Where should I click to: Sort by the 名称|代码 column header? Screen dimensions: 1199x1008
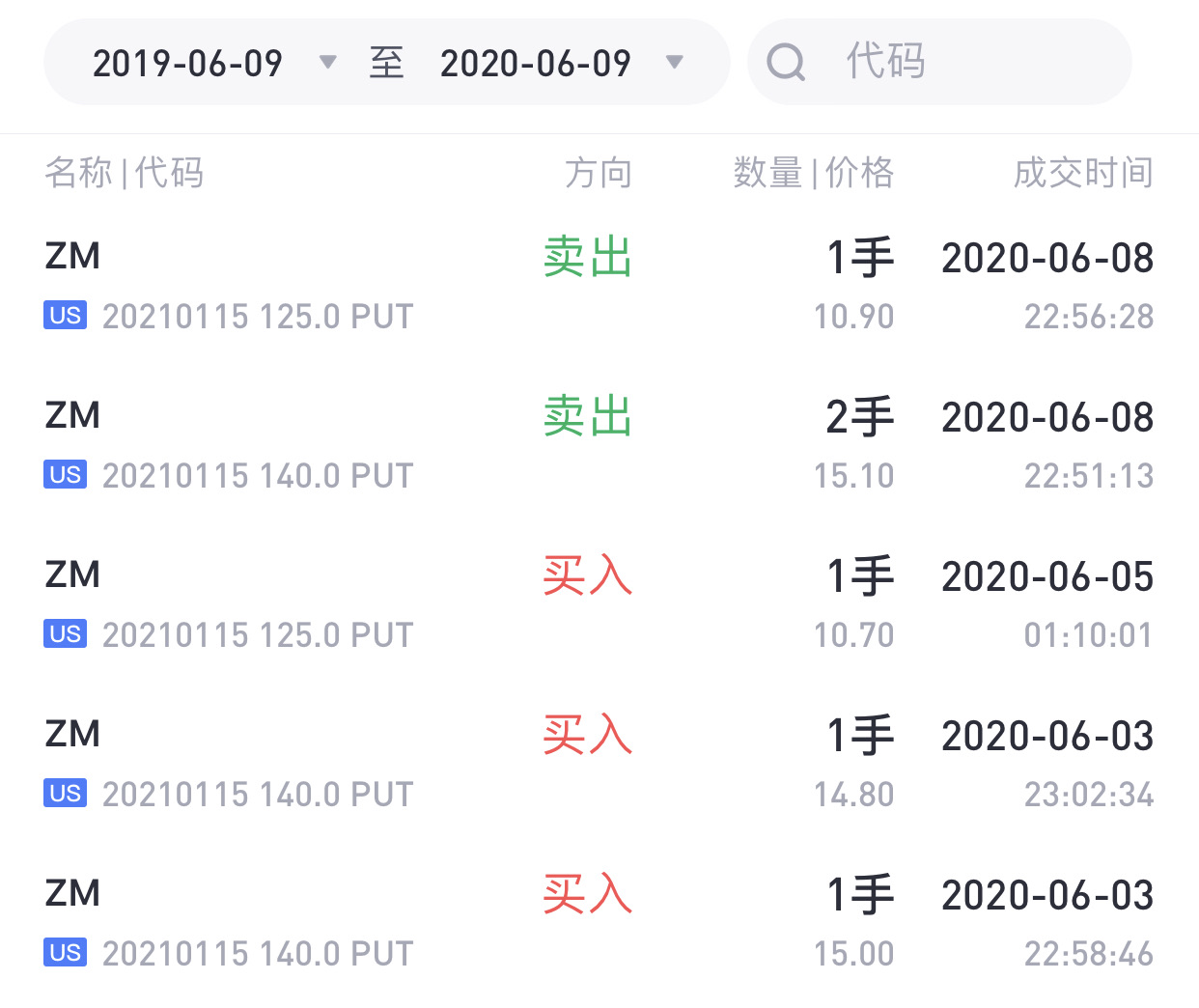[124, 173]
